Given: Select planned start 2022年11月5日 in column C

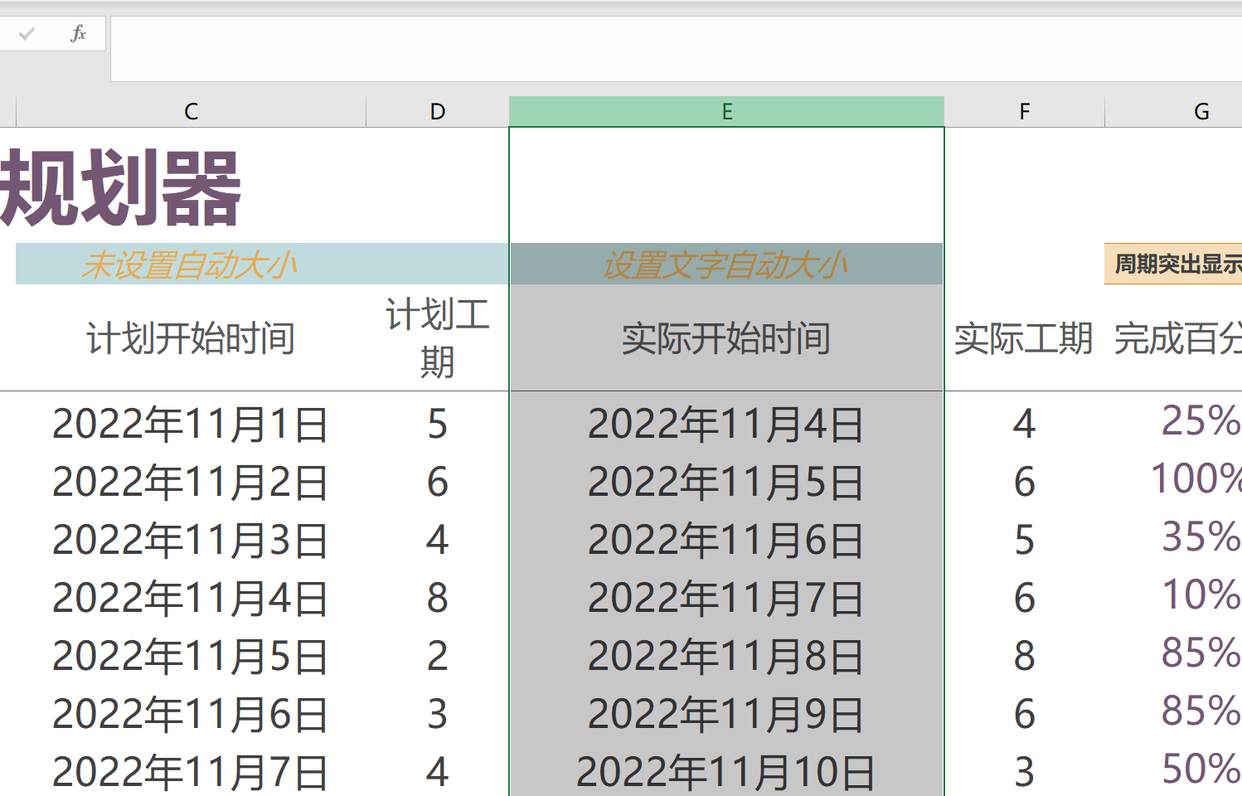Looking at the screenshot, I should pyautogui.click(x=191, y=656).
